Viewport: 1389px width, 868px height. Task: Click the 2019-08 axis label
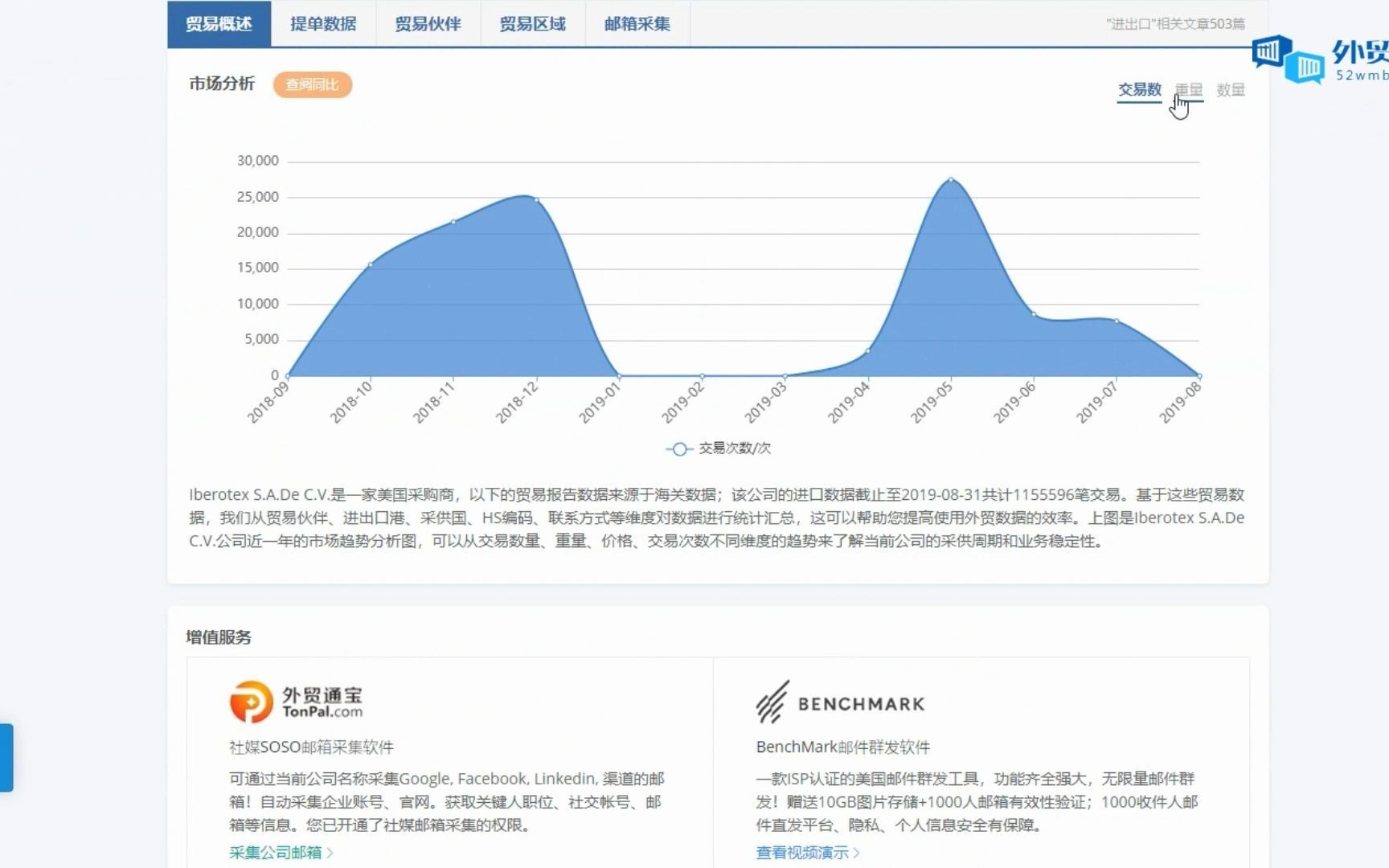(1180, 402)
